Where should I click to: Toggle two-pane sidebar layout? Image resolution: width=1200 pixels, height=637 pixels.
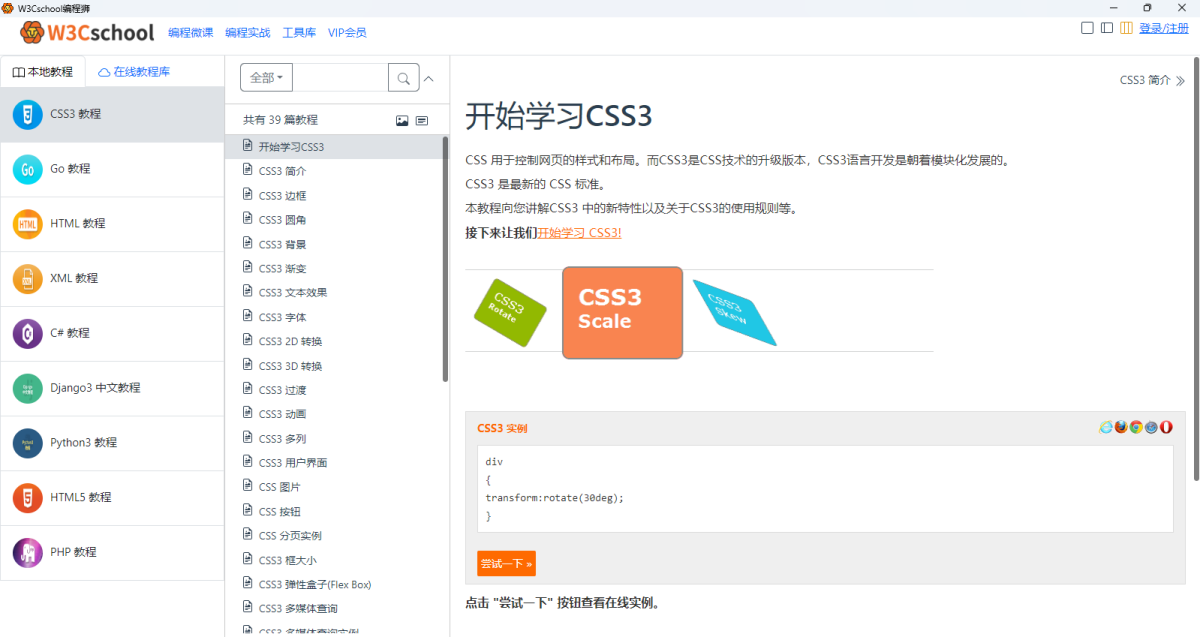1107,28
